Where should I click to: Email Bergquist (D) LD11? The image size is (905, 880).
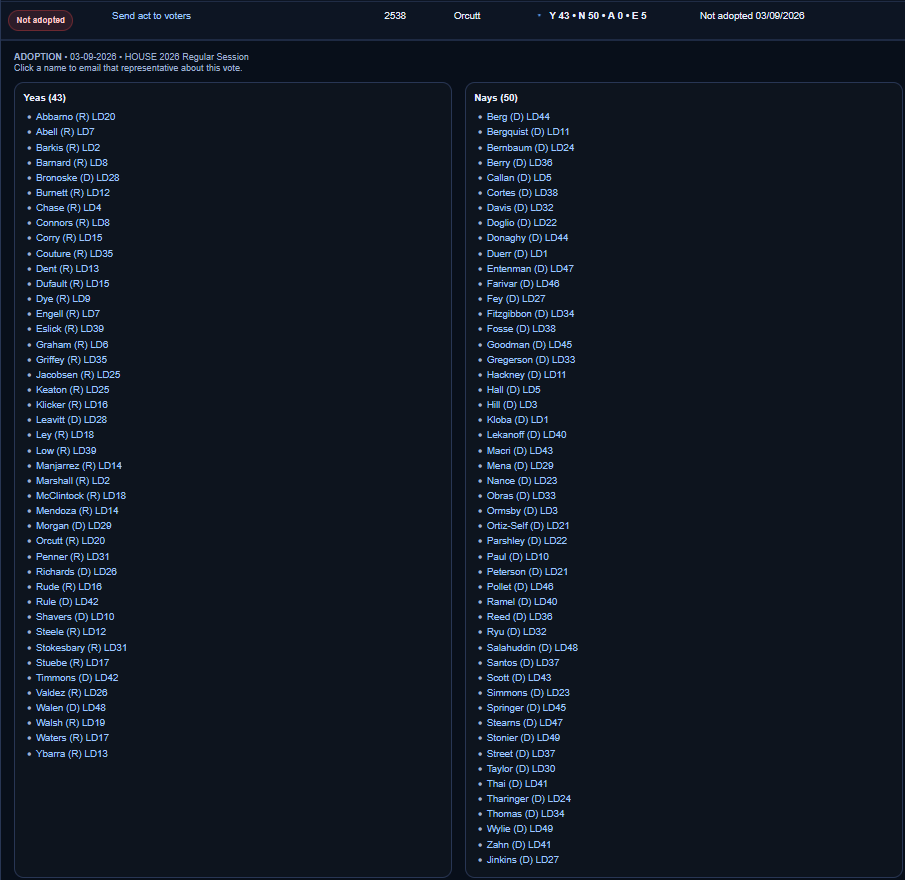[528, 132]
